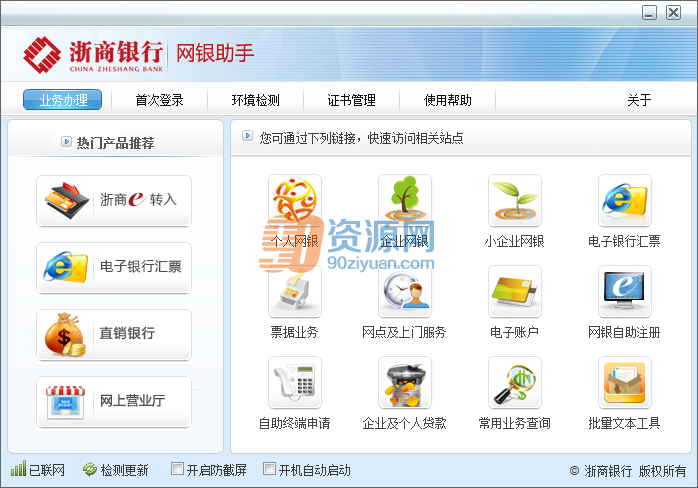Open the 企业网银 tree icon
The image size is (698, 488).
pyautogui.click(x=405, y=200)
